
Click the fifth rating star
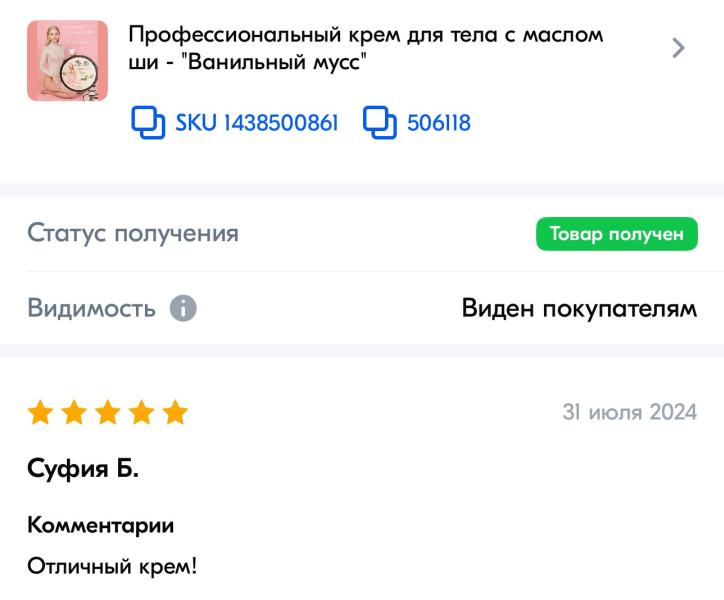coord(175,412)
